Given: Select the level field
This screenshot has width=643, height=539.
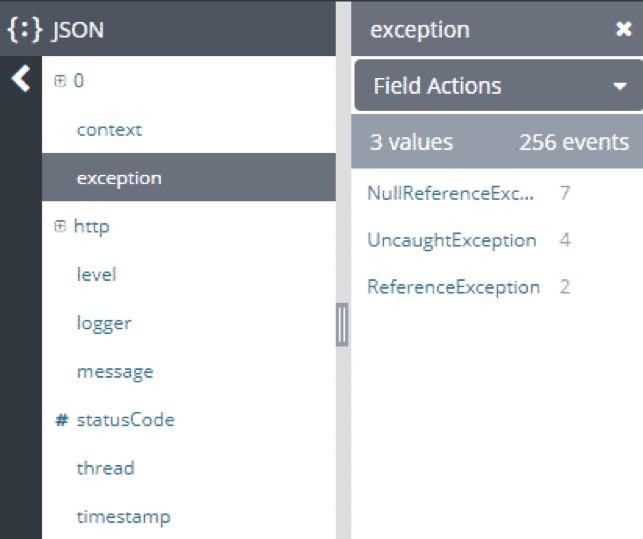Looking at the screenshot, I should pyautogui.click(x=96, y=274).
